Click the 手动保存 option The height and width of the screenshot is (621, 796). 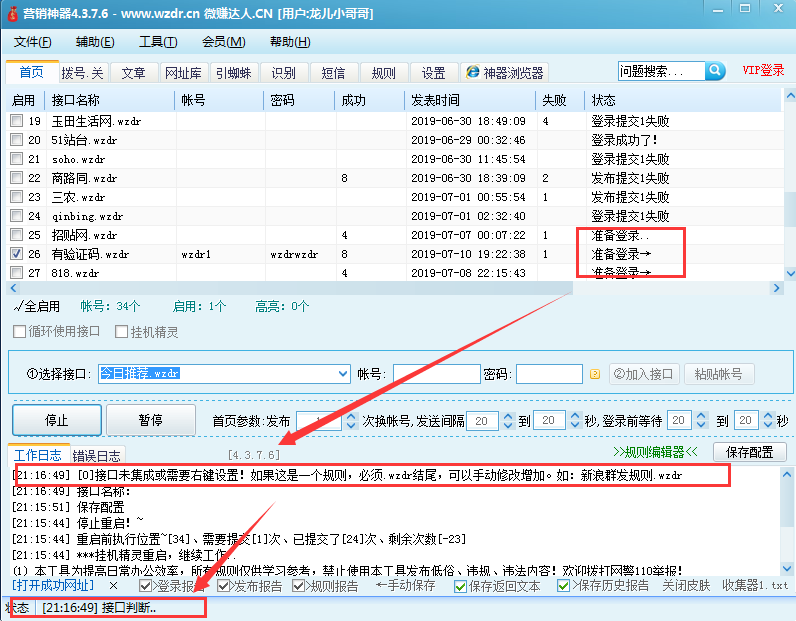[406, 585]
